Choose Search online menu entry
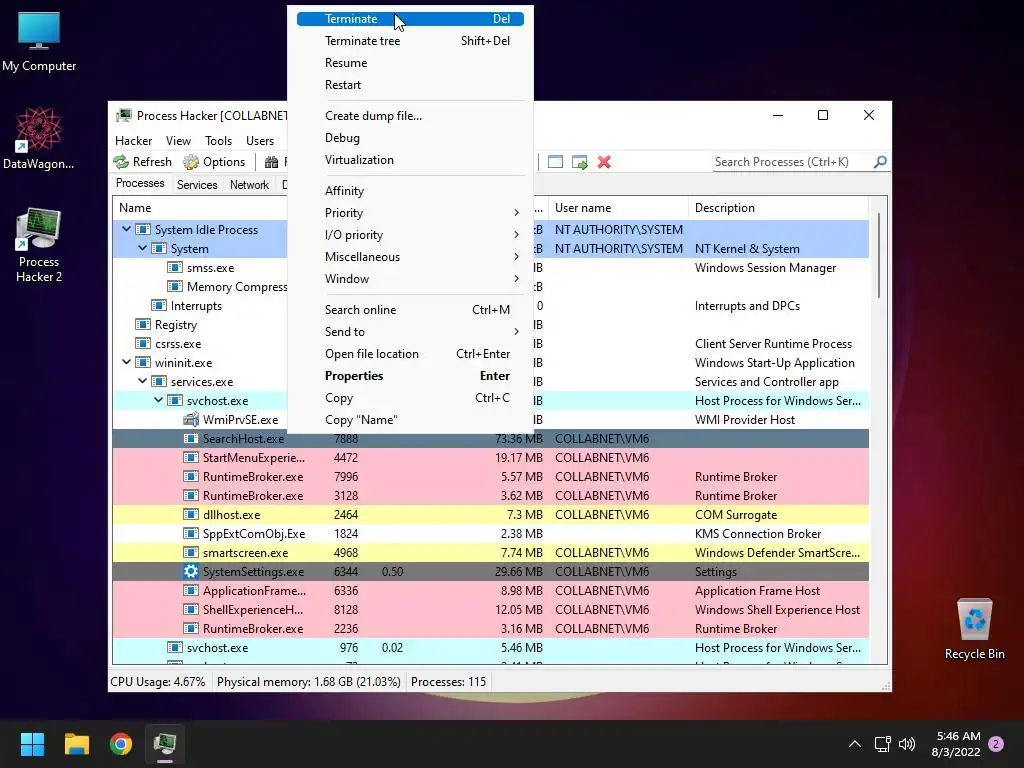 tap(410, 310)
